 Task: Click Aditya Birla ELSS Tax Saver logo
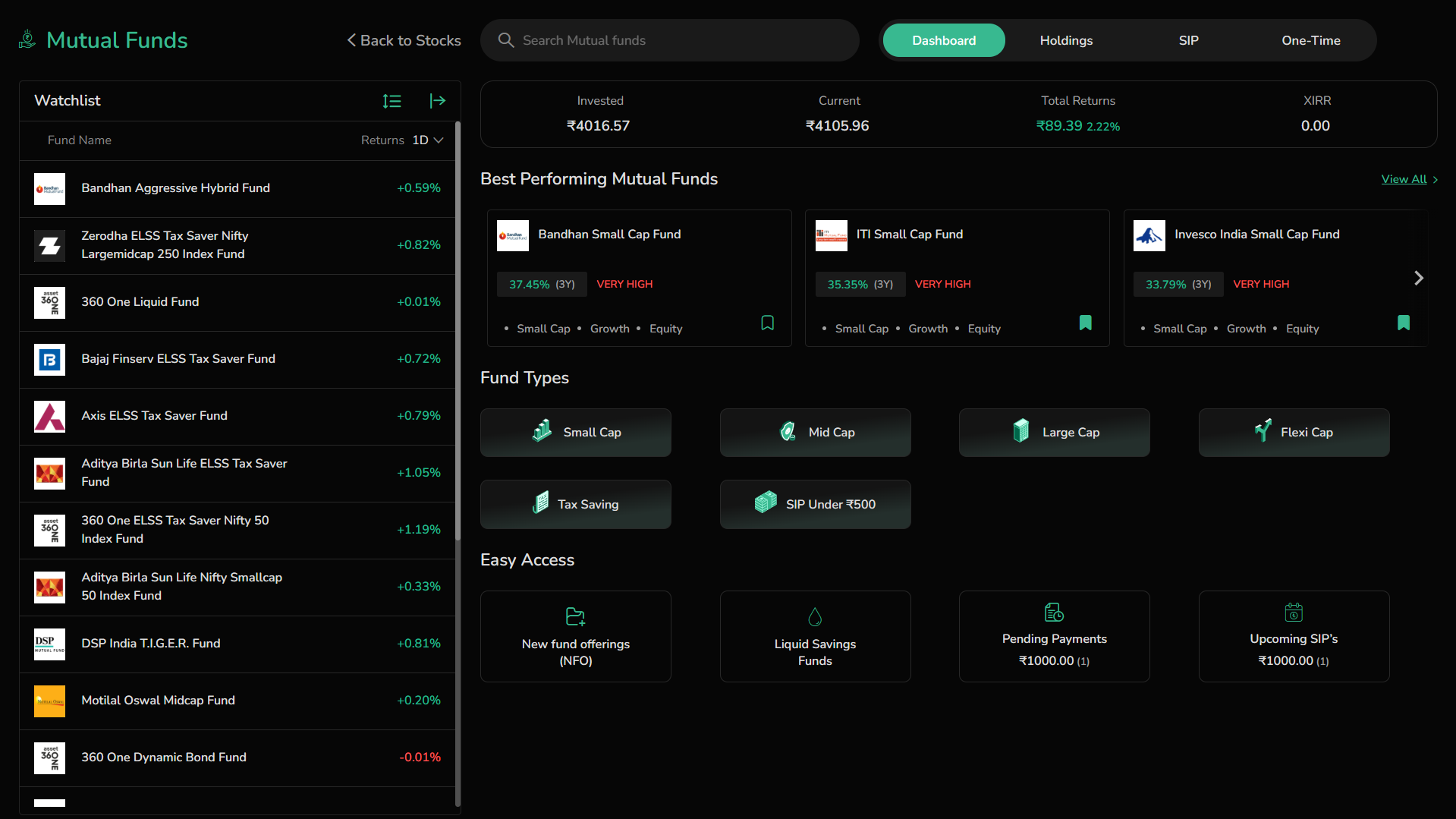point(50,474)
